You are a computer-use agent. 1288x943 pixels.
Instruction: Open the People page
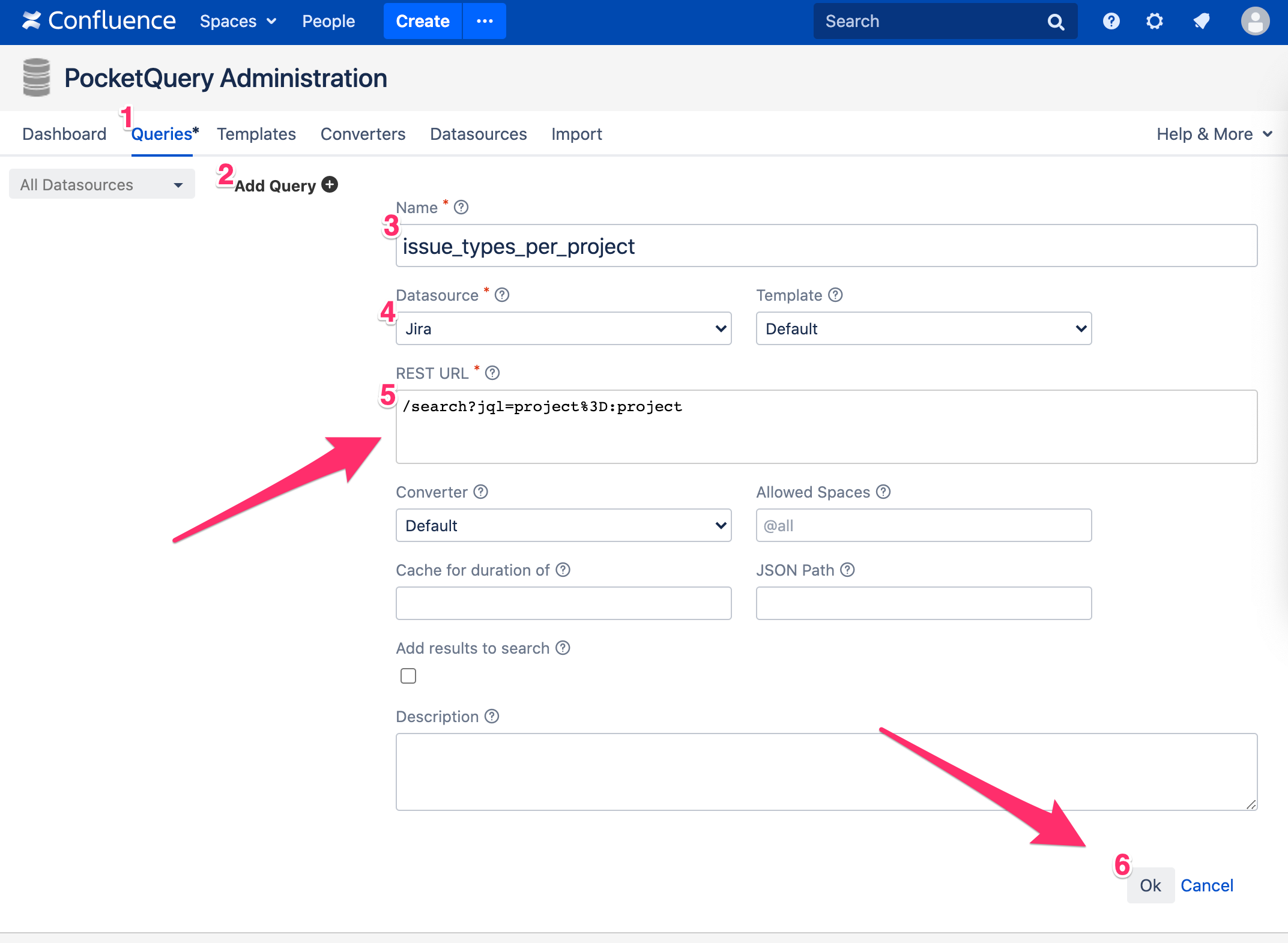pos(328,21)
